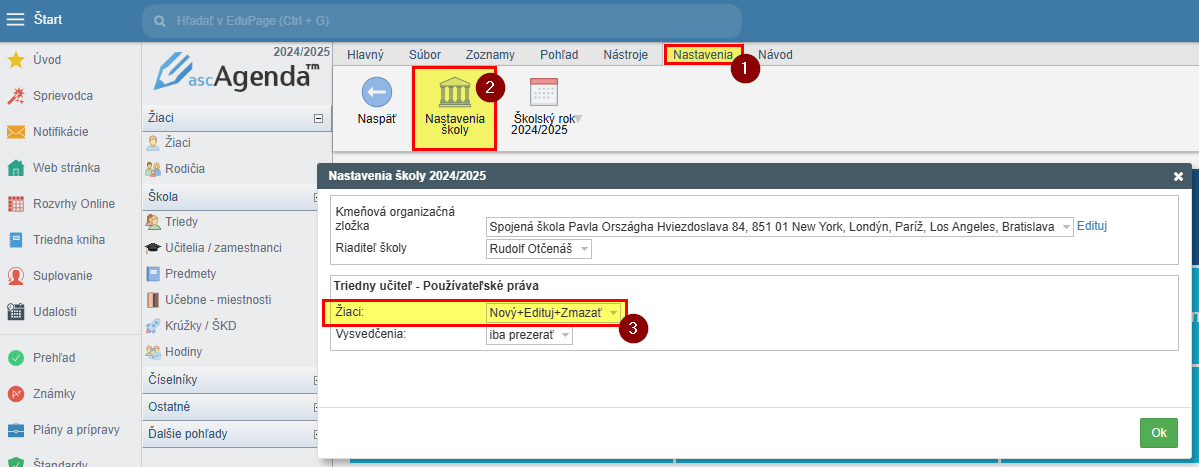Viewport: 1199px width, 467px height.
Task: Open the hamburger menu next to Štart
Action: tap(16, 20)
